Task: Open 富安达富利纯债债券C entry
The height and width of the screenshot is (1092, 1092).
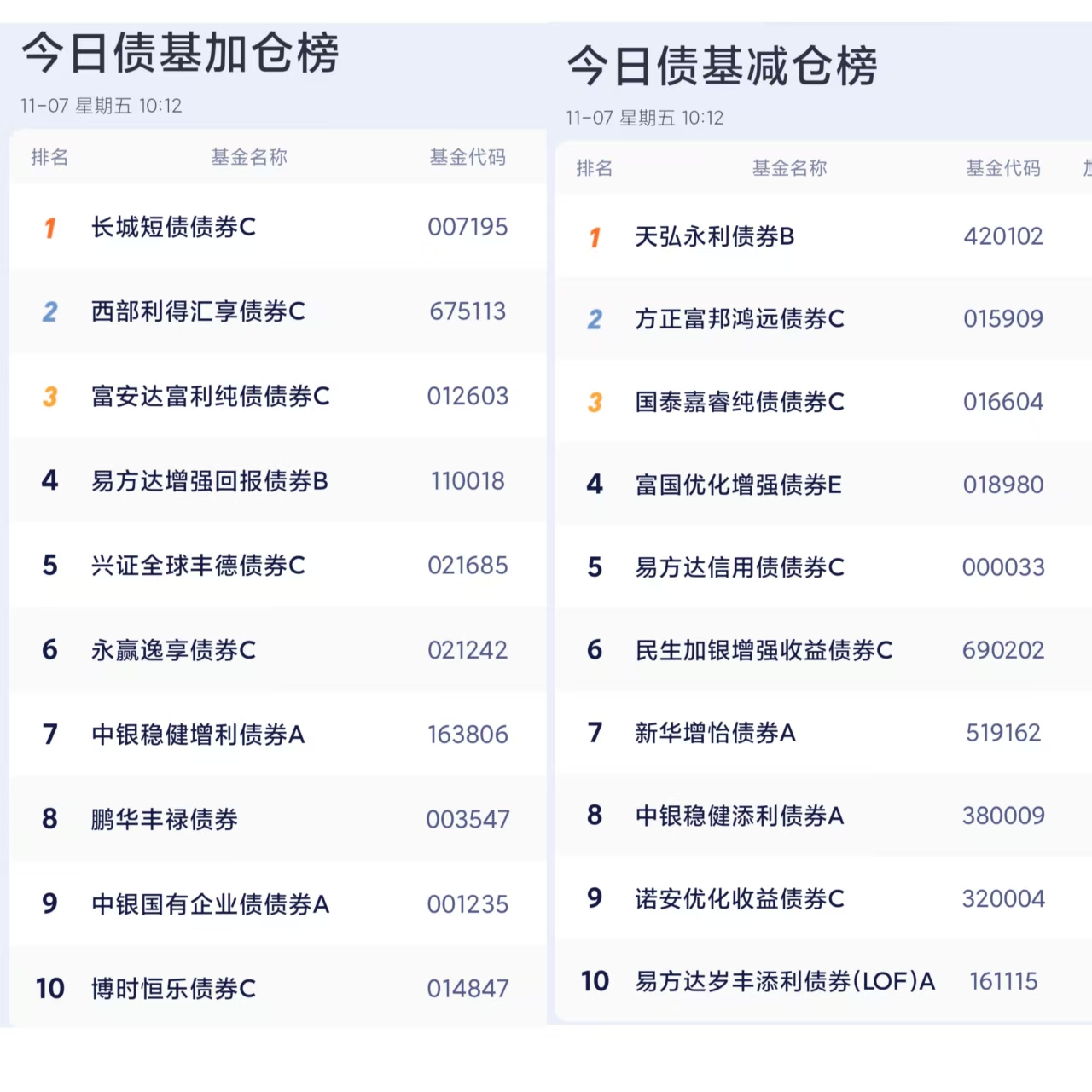Action: (278, 396)
